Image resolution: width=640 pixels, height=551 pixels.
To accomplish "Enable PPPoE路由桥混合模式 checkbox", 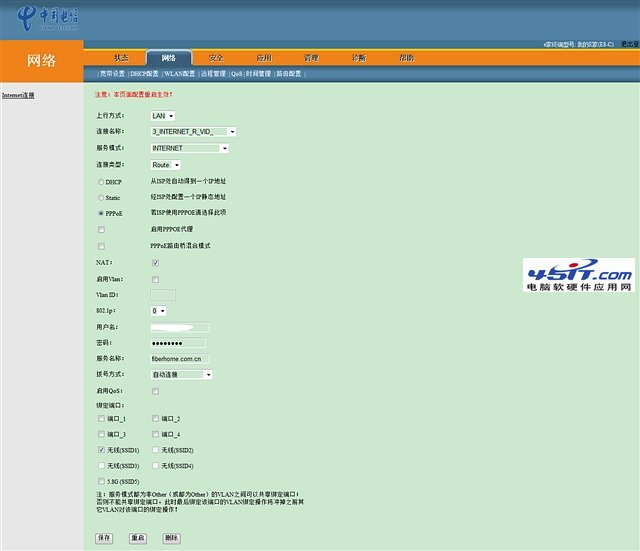I will [x=101, y=247].
